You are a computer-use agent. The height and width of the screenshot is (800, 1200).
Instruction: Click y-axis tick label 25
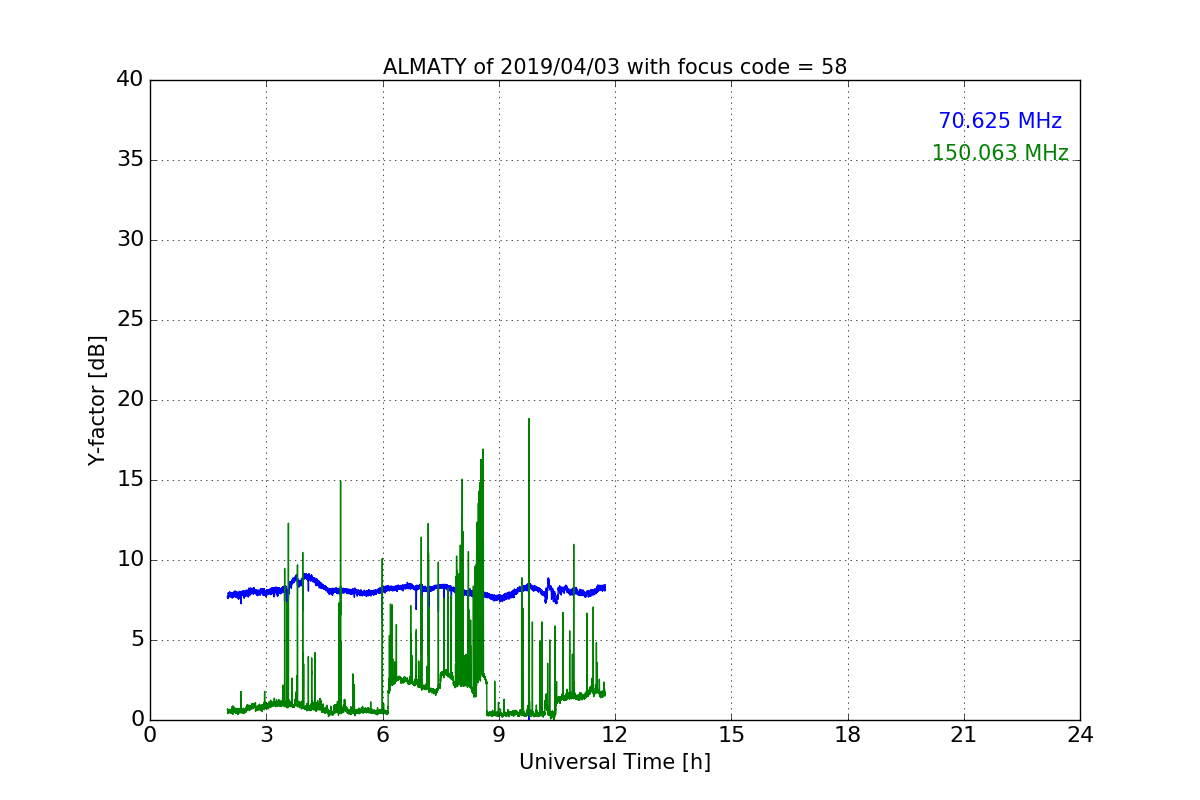130,320
